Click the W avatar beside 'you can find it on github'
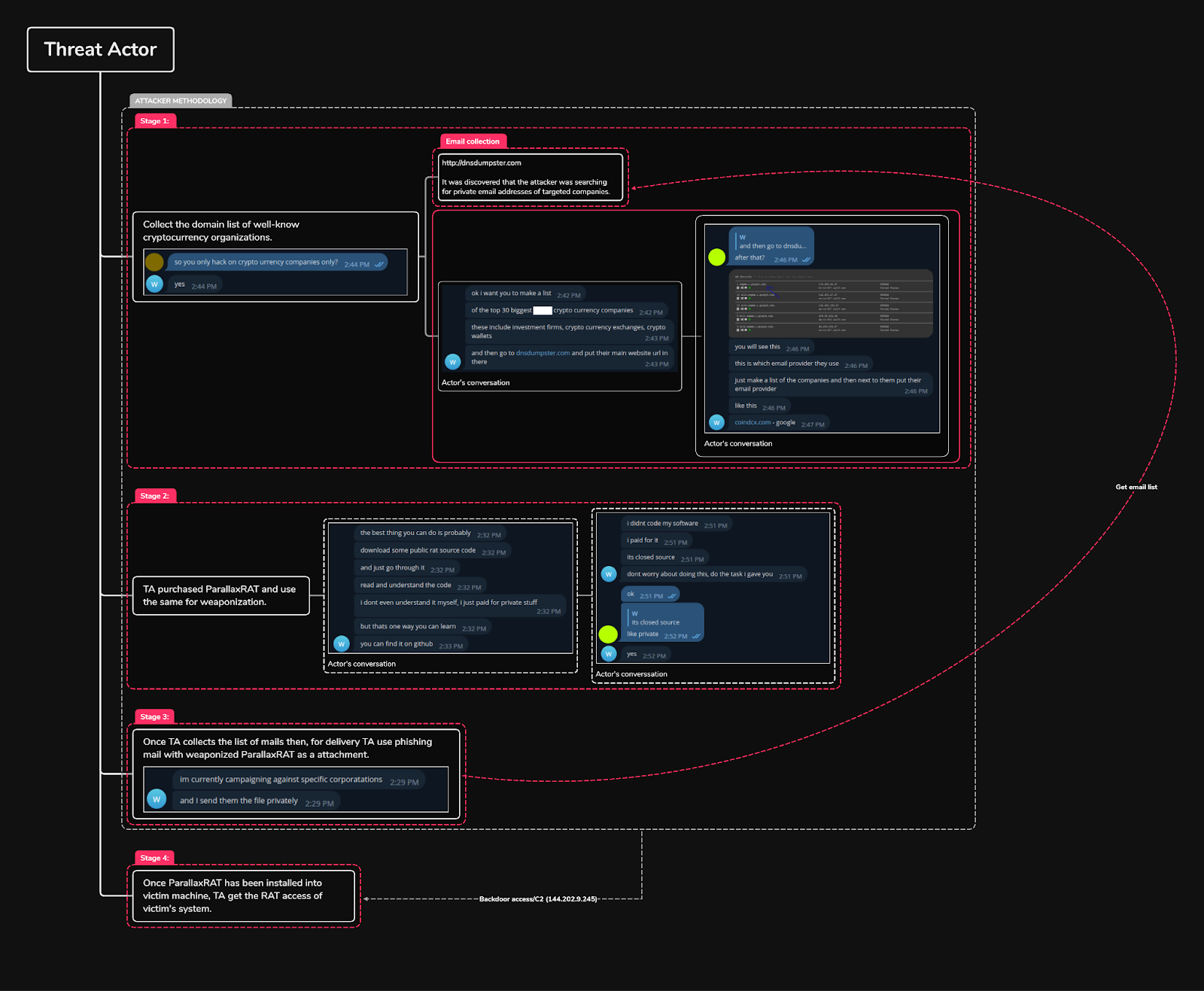This screenshot has height=991, width=1204. 342,644
